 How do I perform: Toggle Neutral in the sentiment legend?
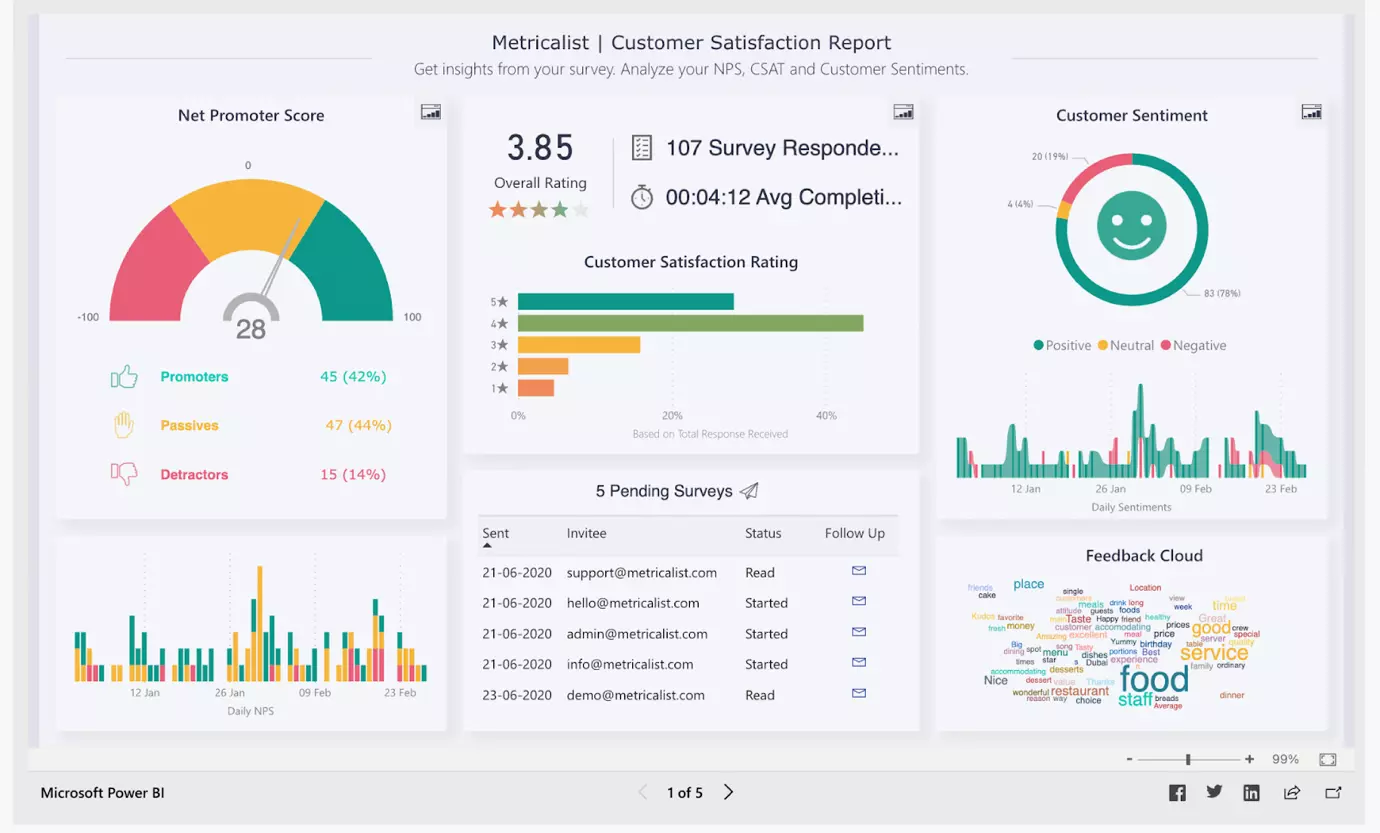click(x=1127, y=345)
